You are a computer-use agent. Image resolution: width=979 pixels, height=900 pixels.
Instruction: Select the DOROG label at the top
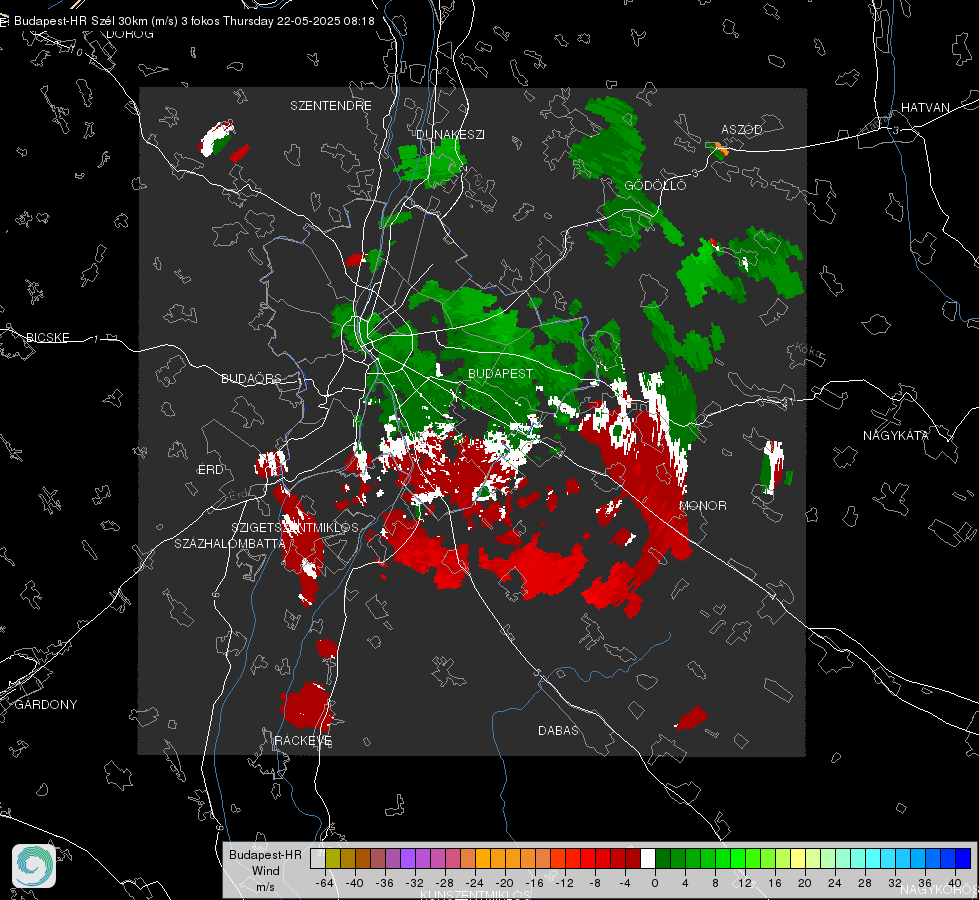(x=129, y=34)
